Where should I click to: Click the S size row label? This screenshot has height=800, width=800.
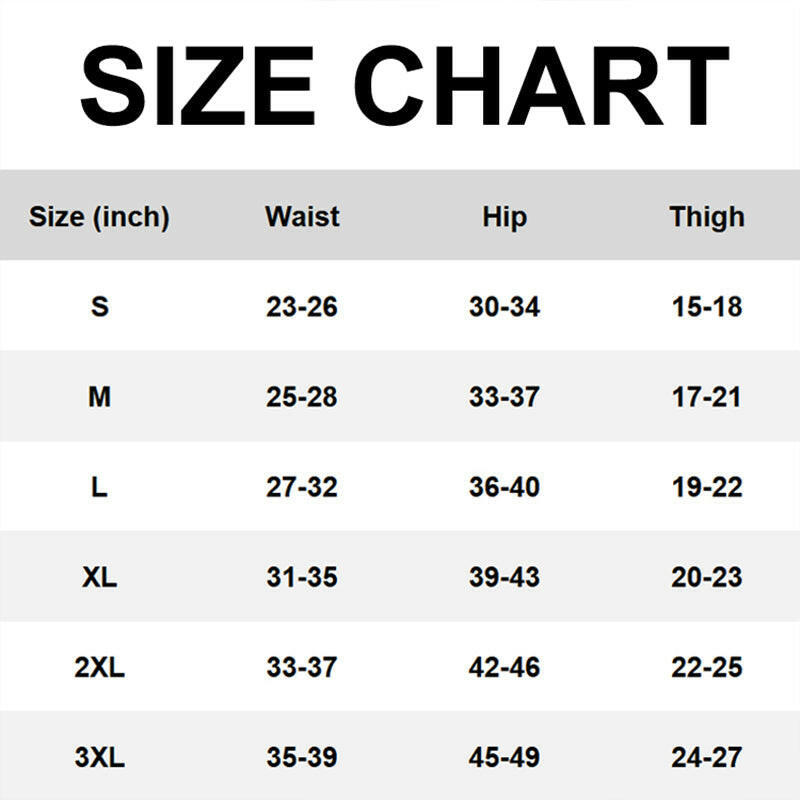tap(99, 306)
